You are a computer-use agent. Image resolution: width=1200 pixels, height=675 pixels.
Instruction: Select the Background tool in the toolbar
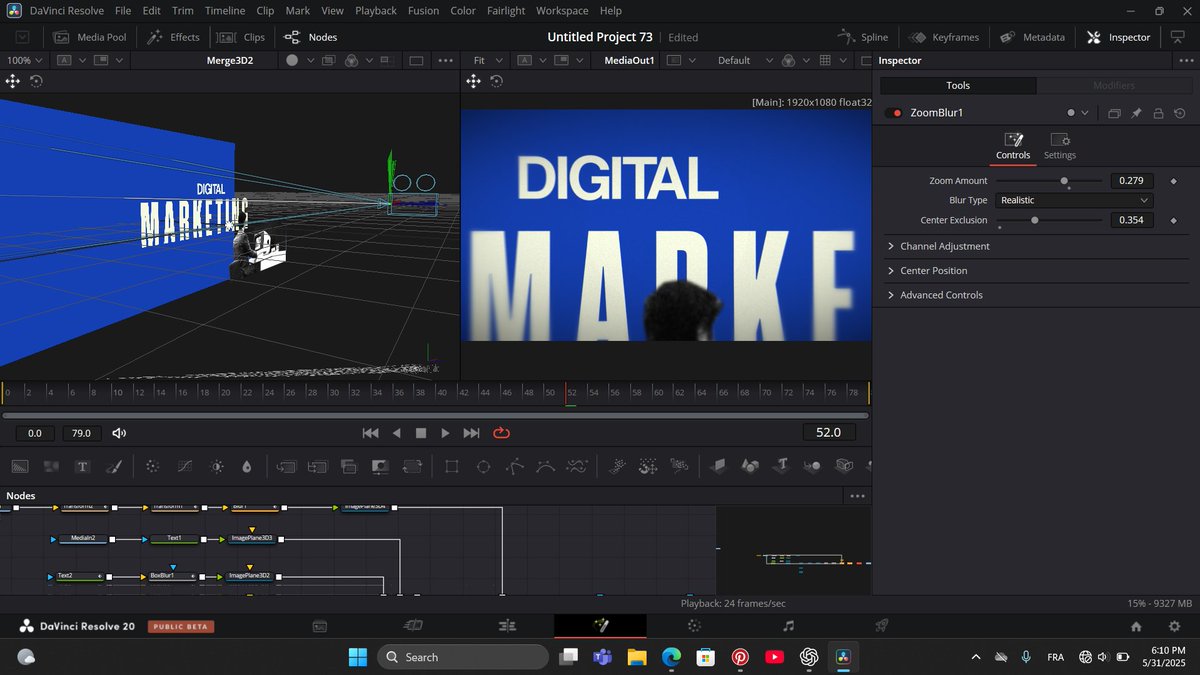click(x=20, y=466)
